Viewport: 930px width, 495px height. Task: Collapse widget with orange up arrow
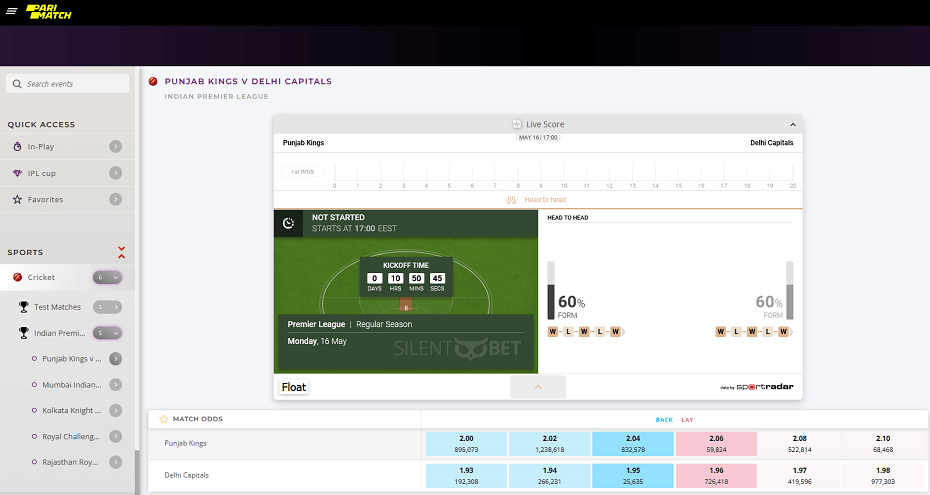538,387
